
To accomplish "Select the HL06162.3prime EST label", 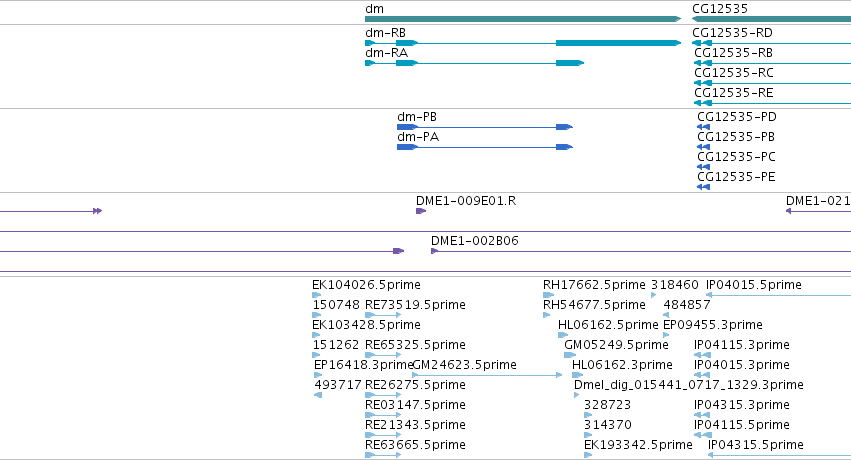I will click(x=623, y=366).
